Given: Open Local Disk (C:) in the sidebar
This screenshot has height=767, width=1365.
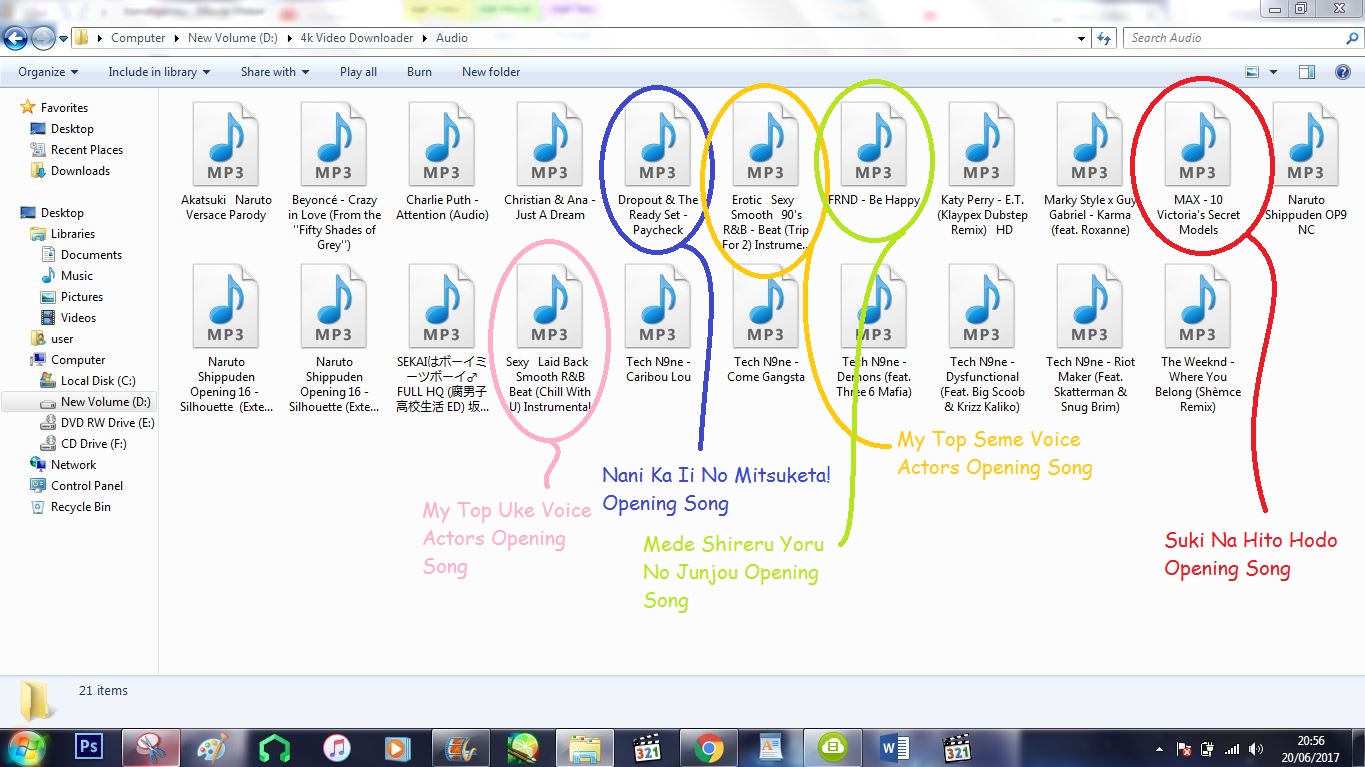Looking at the screenshot, I should (98, 381).
